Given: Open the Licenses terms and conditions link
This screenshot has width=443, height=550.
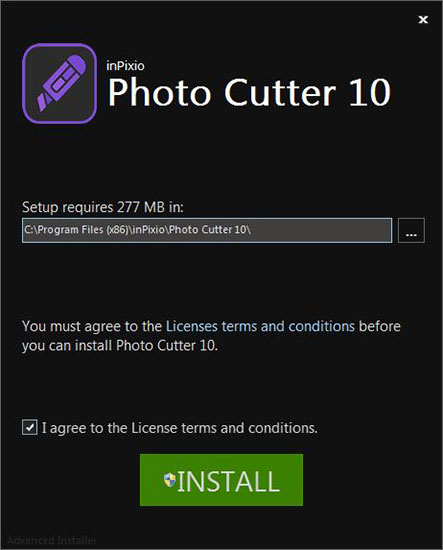Looking at the screenshot, I should click(x=260, y=326).
